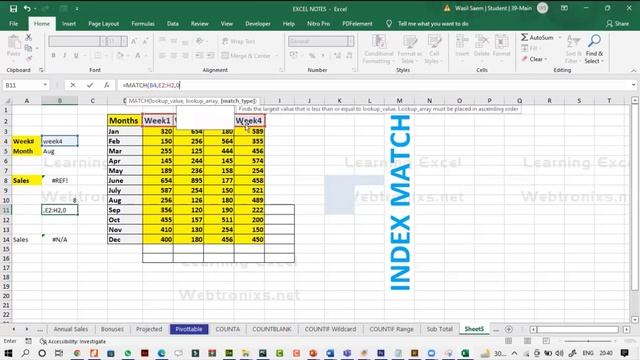Collapse the ribbon with the chevron

(633, 71)
